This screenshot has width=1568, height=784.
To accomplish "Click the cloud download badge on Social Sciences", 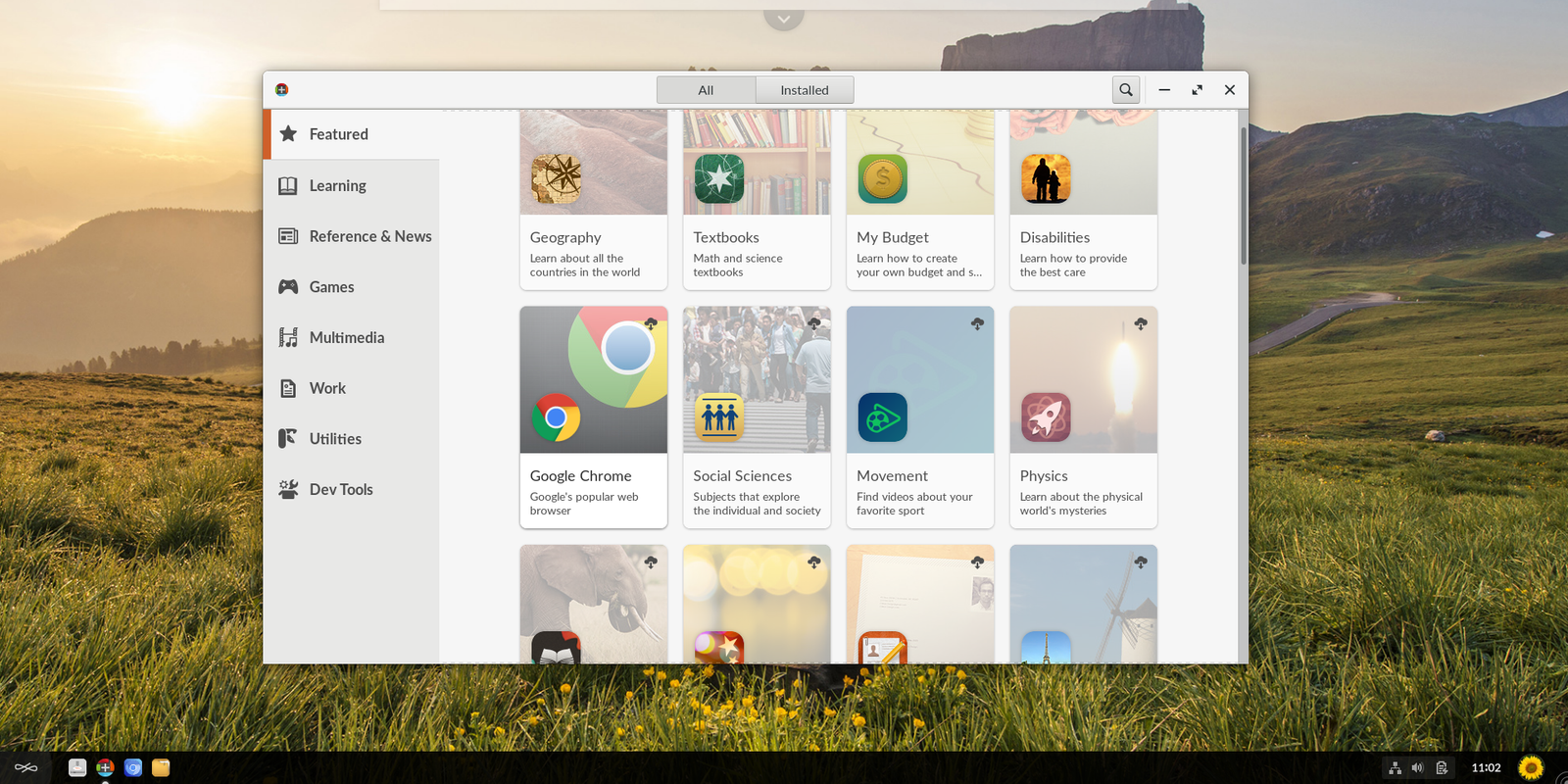I will [813, 323].
